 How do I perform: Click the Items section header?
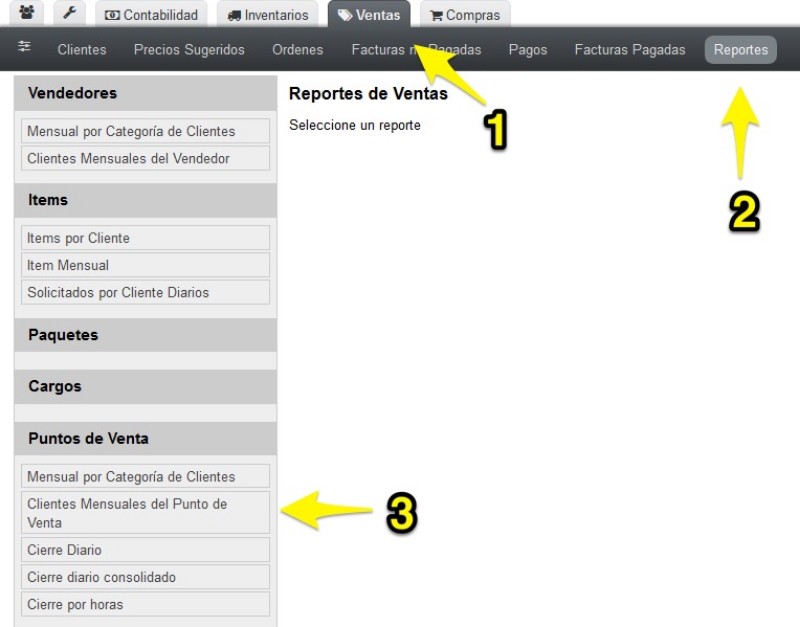point(145,200)
